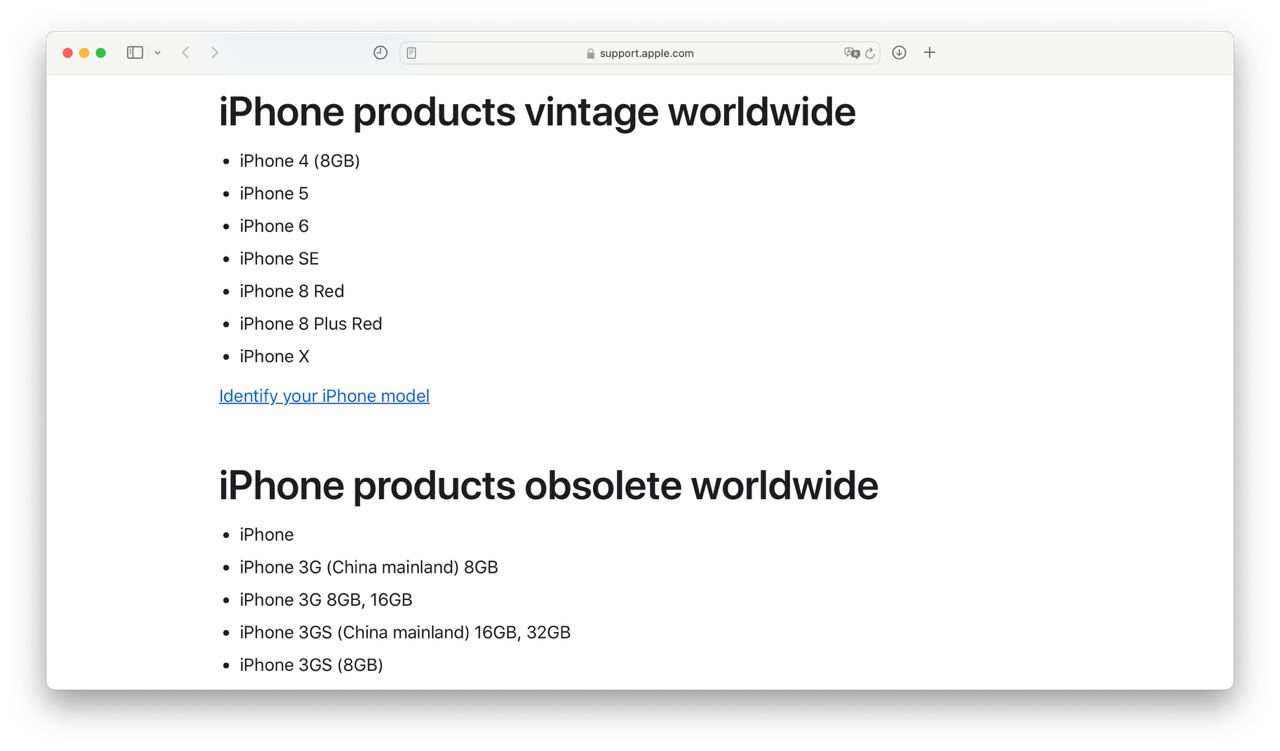Show the downloads list
This screenshot has height=751, width=1280.
[899, 53]
